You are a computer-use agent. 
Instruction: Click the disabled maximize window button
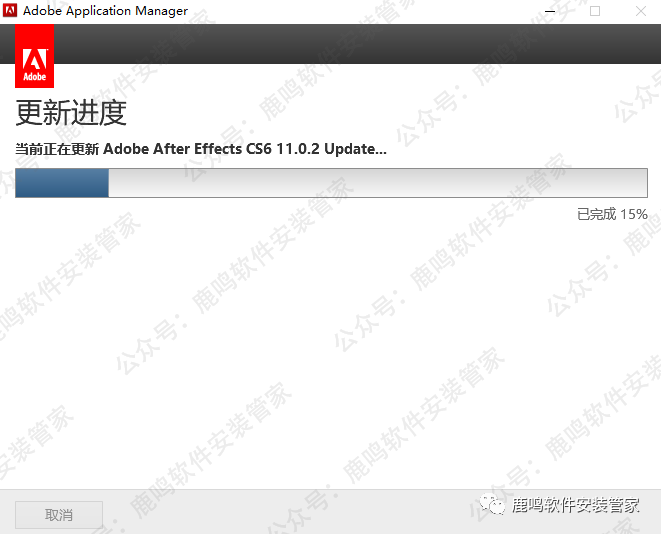(595, 11)
